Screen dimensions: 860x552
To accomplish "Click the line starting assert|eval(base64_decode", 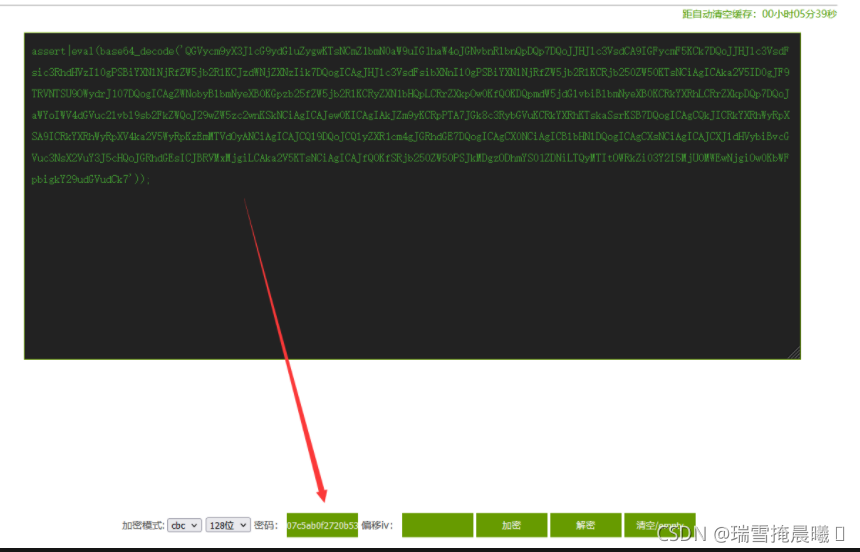I will point(410,51).
